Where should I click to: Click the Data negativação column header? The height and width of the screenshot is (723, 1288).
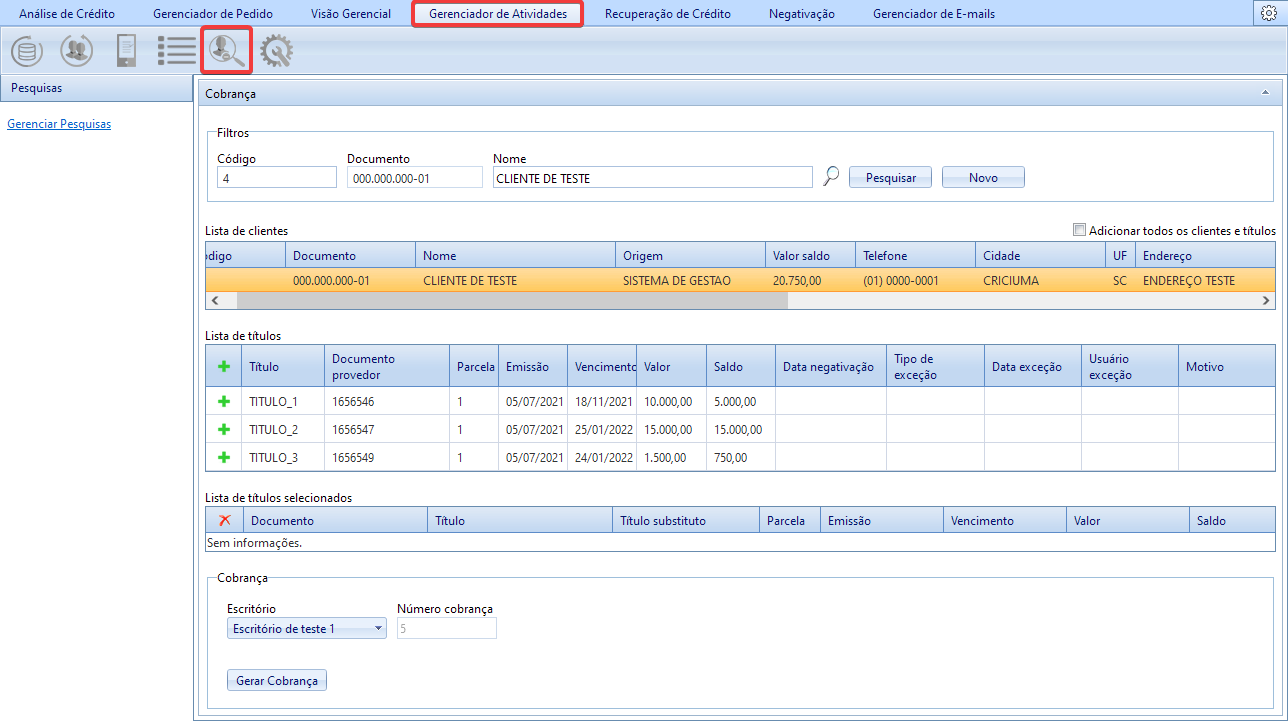pos(829,367)
